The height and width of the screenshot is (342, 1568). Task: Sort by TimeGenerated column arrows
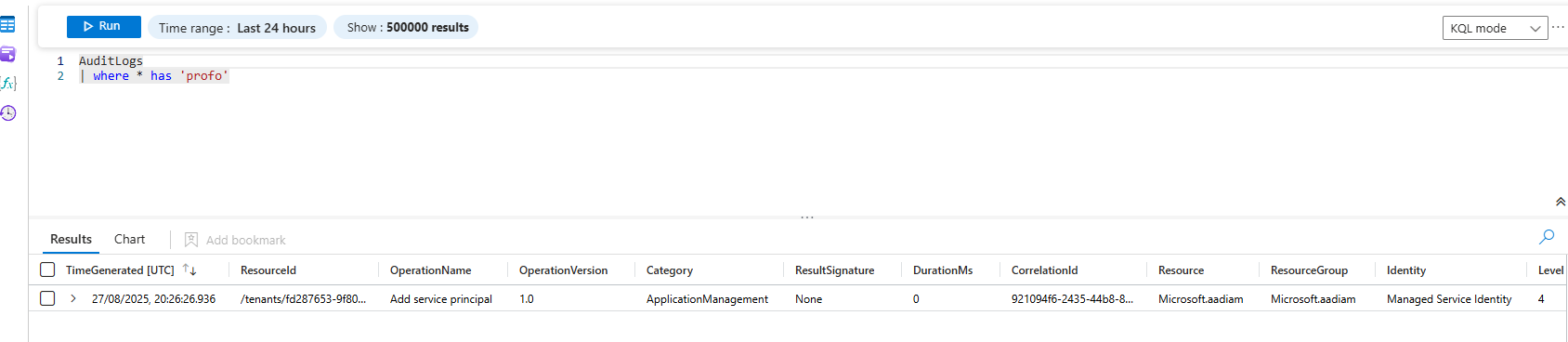pyautogui.click(x=189, y=270)
